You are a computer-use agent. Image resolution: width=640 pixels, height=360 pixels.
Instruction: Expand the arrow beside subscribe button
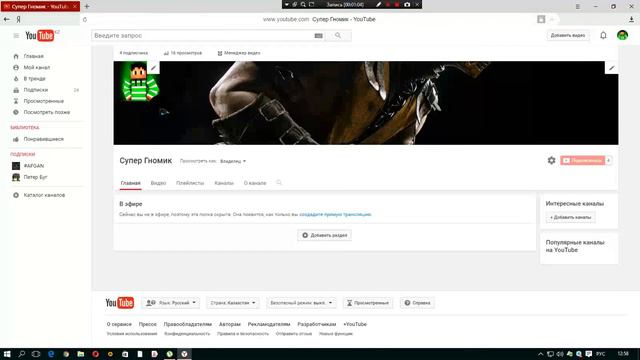point(609,160)
